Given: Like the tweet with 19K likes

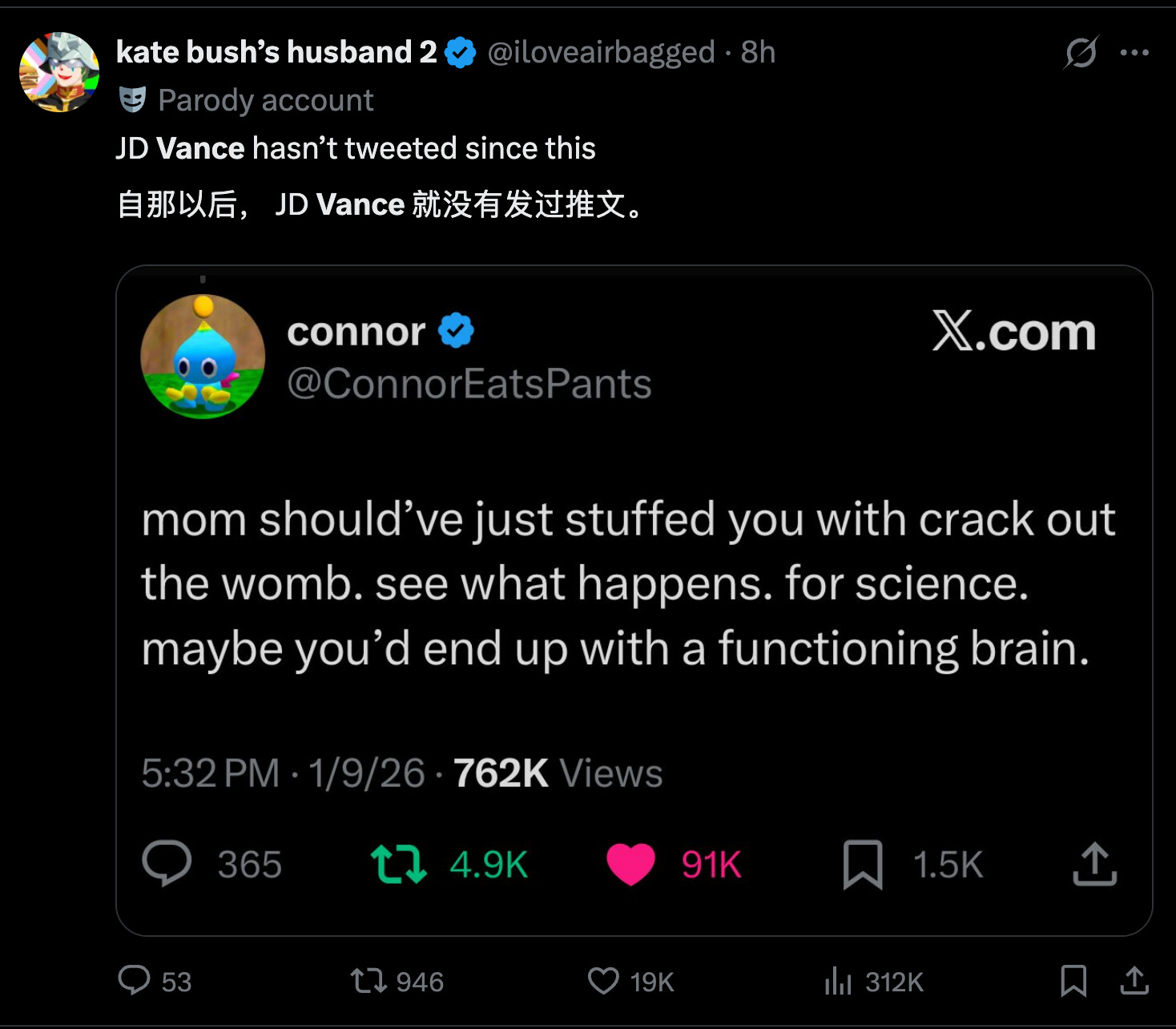Looking at the screenshot, I should (x=603, y=980).
